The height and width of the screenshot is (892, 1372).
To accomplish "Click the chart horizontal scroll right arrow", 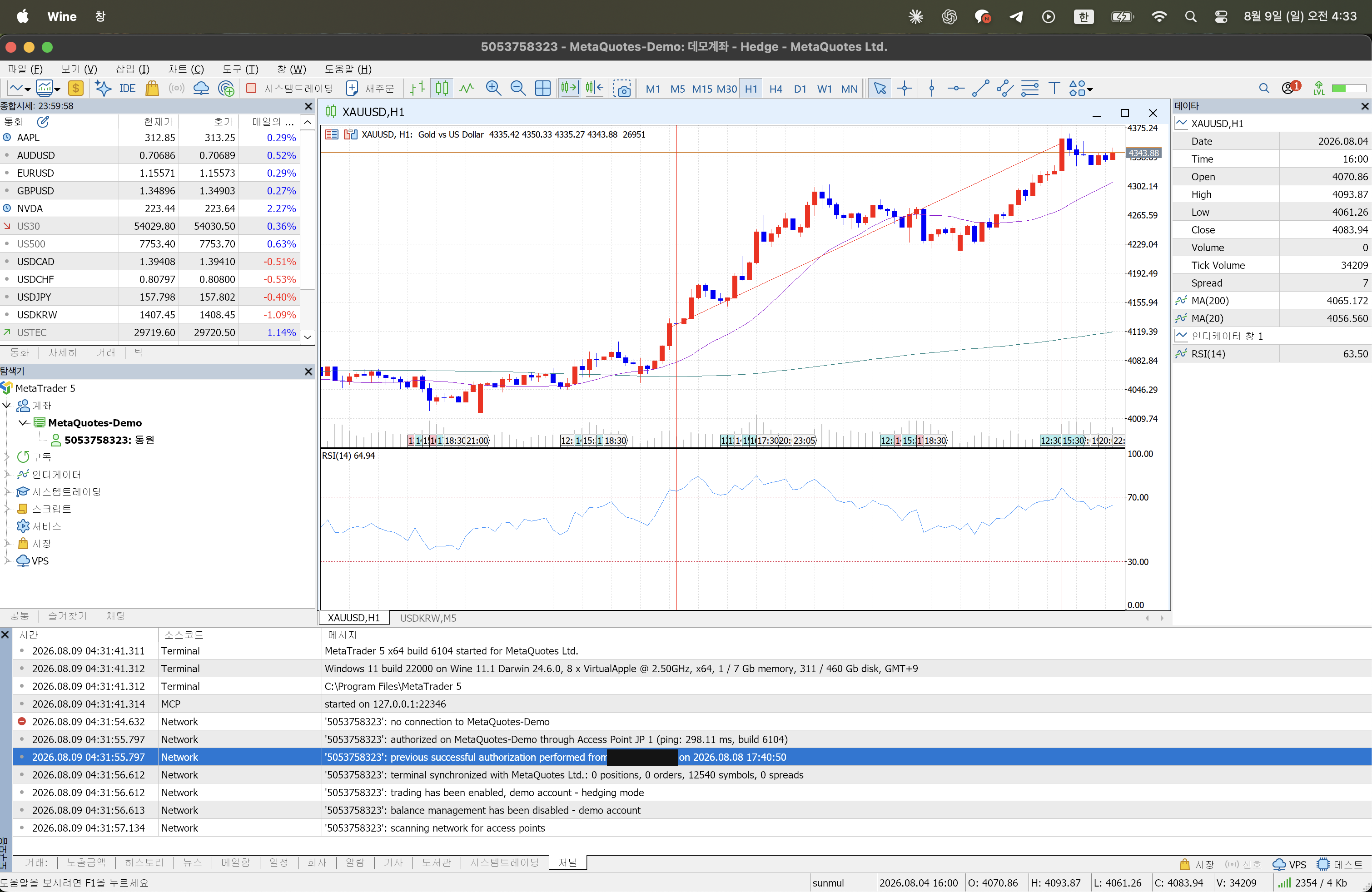I will coord(1162,618).
